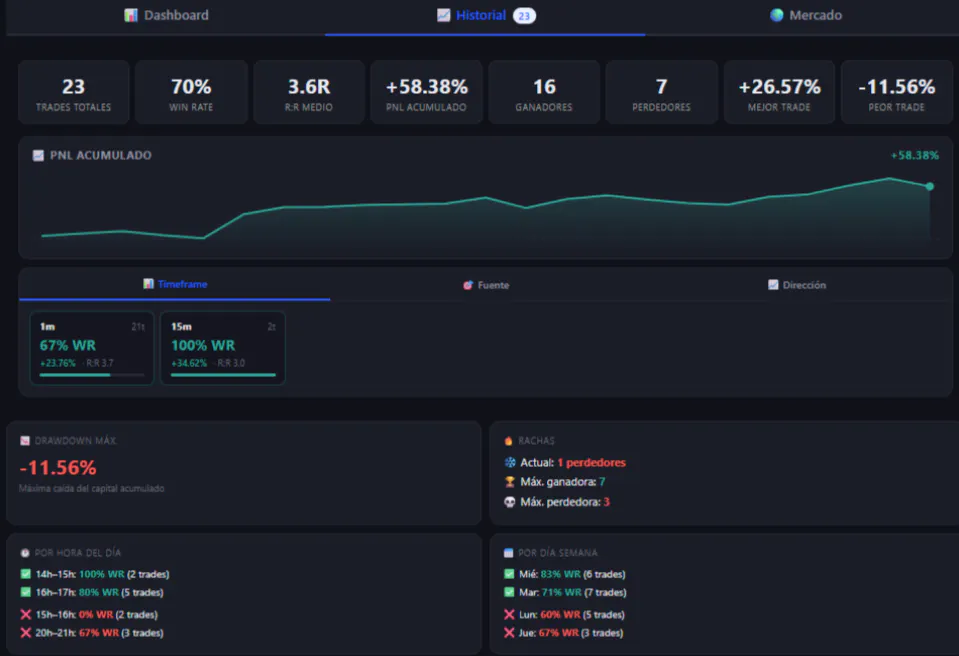Click the snowflake icon beside Actual
This screenshot has width=959, height=656.
pos(509,462)
